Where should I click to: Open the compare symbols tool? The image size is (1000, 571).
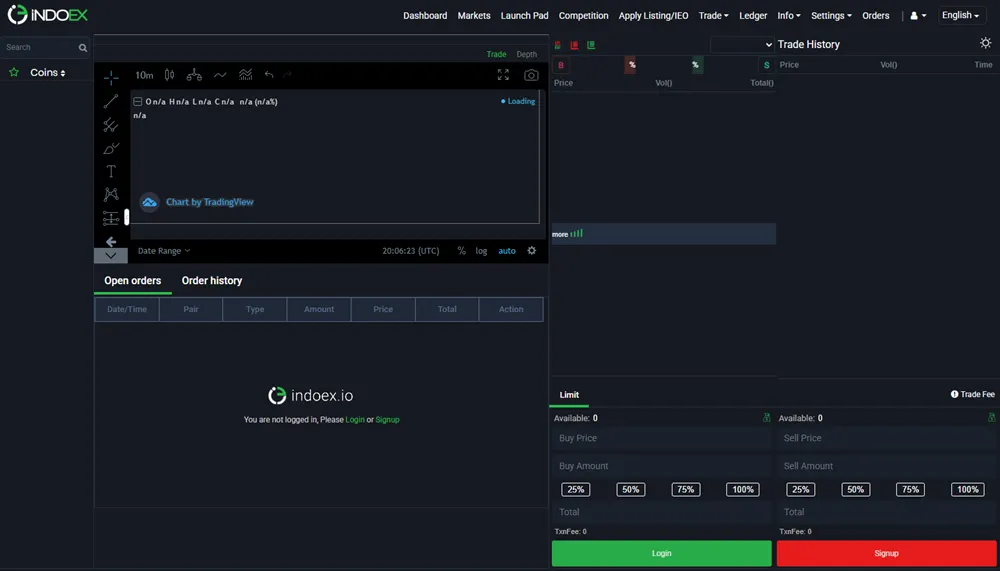tap(194, 75)
